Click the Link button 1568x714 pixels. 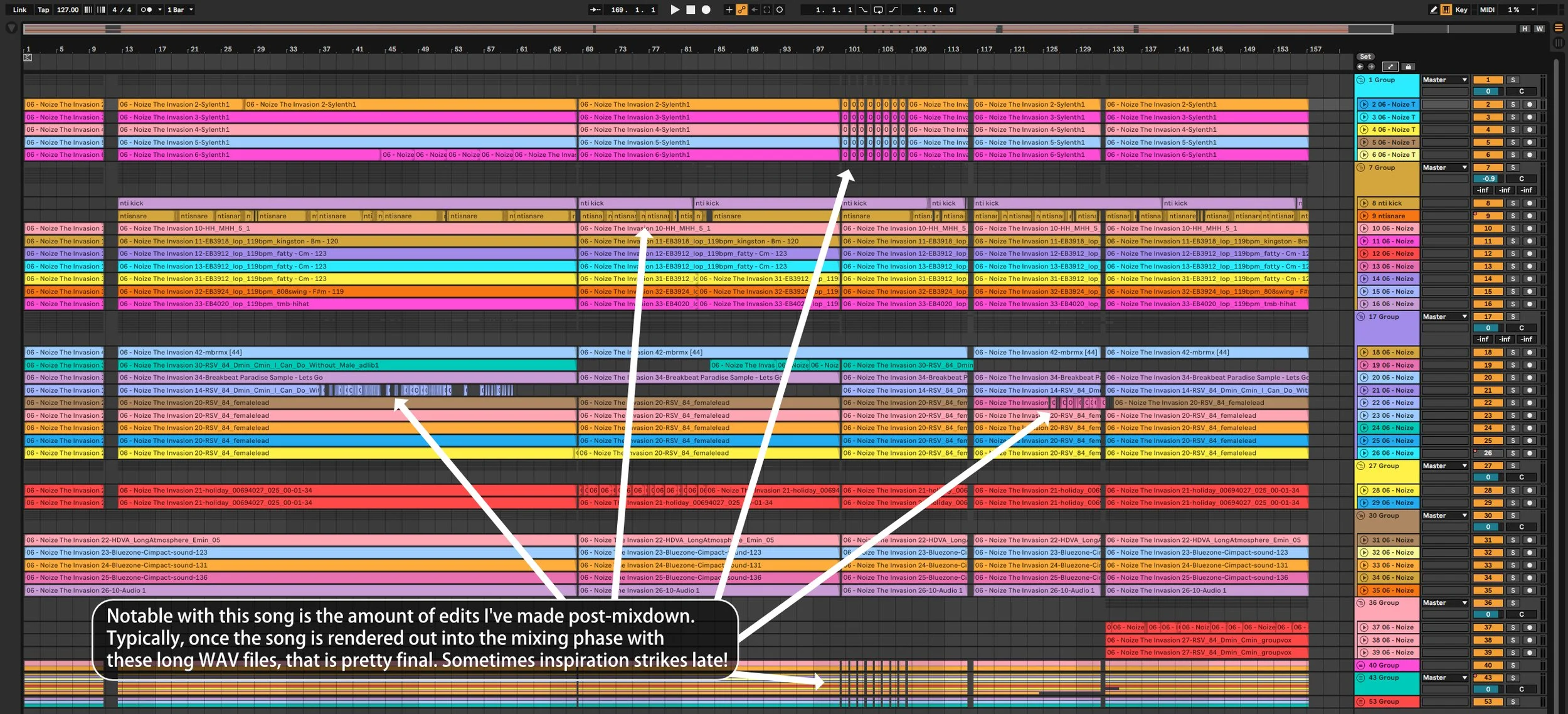coord(19,9)
